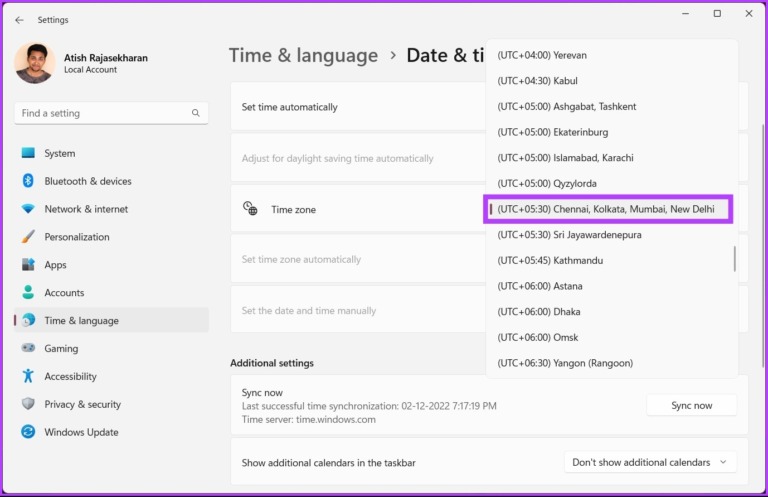
Task: Click the Gaming controller icon
Action: click(x=28, y=348)
